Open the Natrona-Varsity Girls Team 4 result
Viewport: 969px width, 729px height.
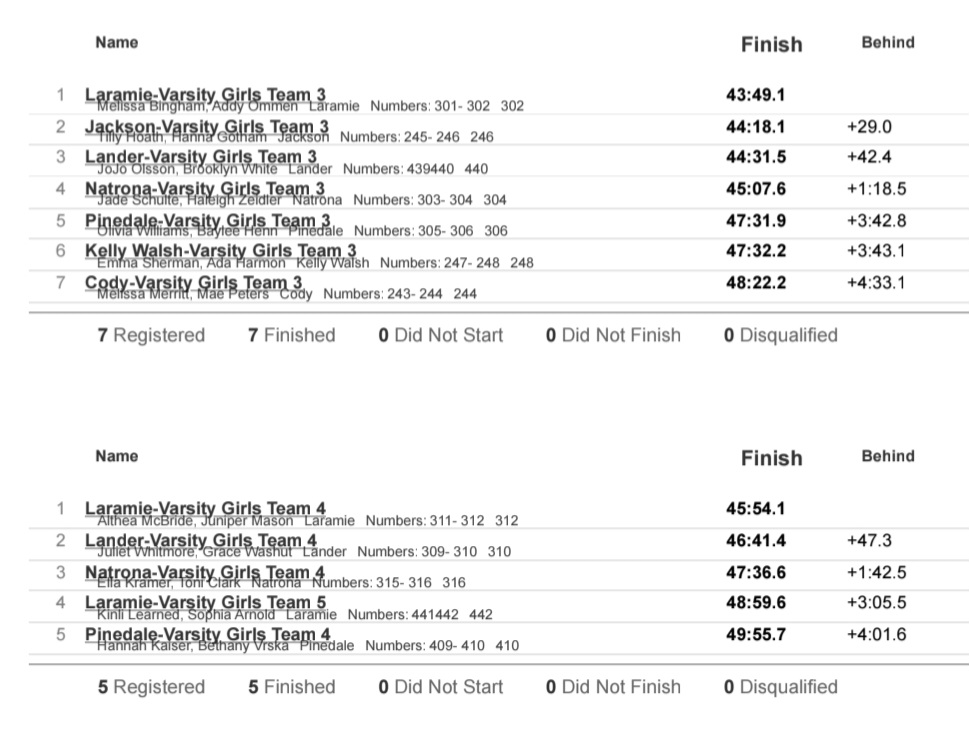pyautogui.click(x=204, y=572)
